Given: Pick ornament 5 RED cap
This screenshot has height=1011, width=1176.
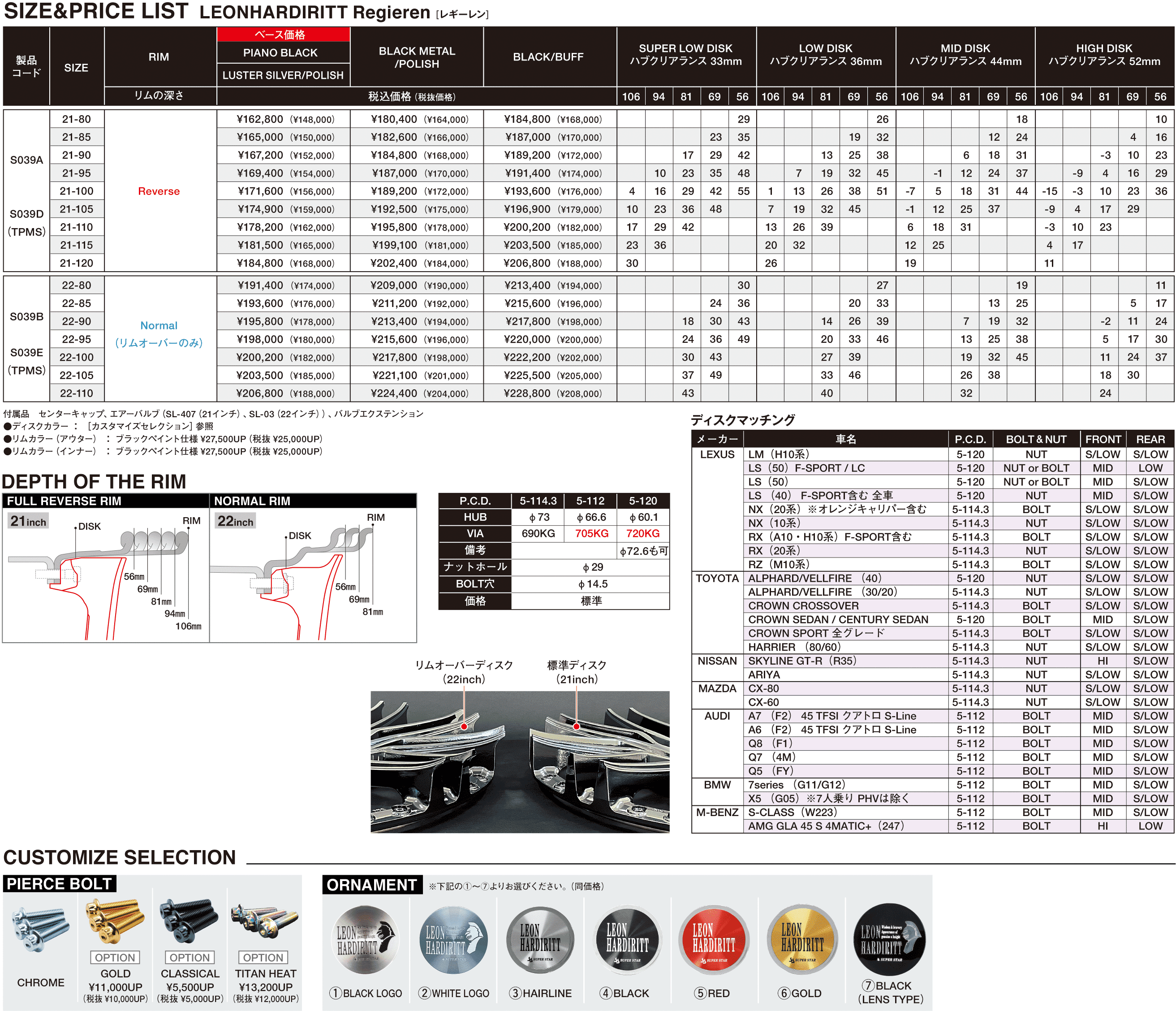Looking at the screenshot, I should (713, 940).
